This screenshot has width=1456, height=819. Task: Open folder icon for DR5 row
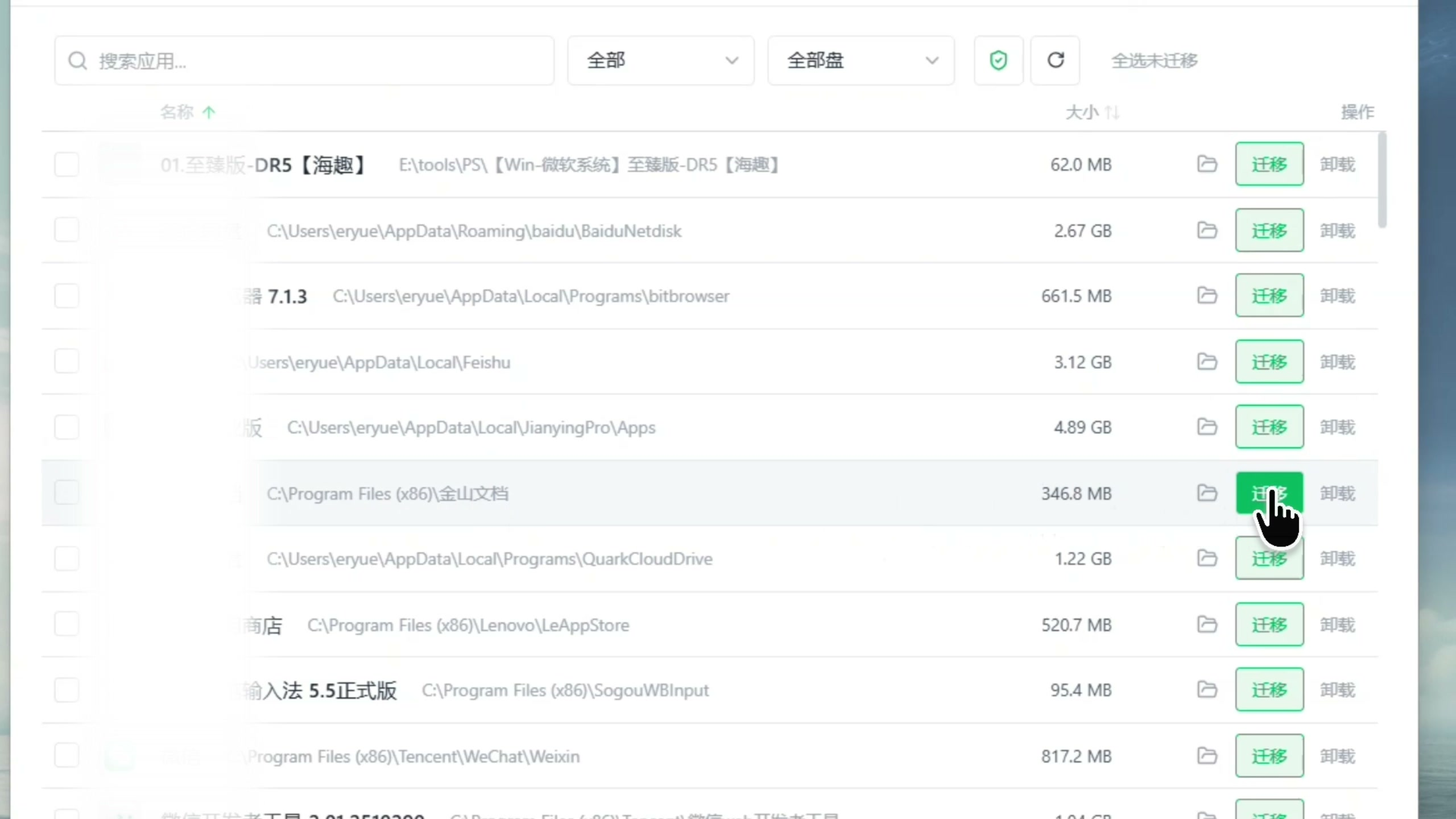tap(1207, 164)
